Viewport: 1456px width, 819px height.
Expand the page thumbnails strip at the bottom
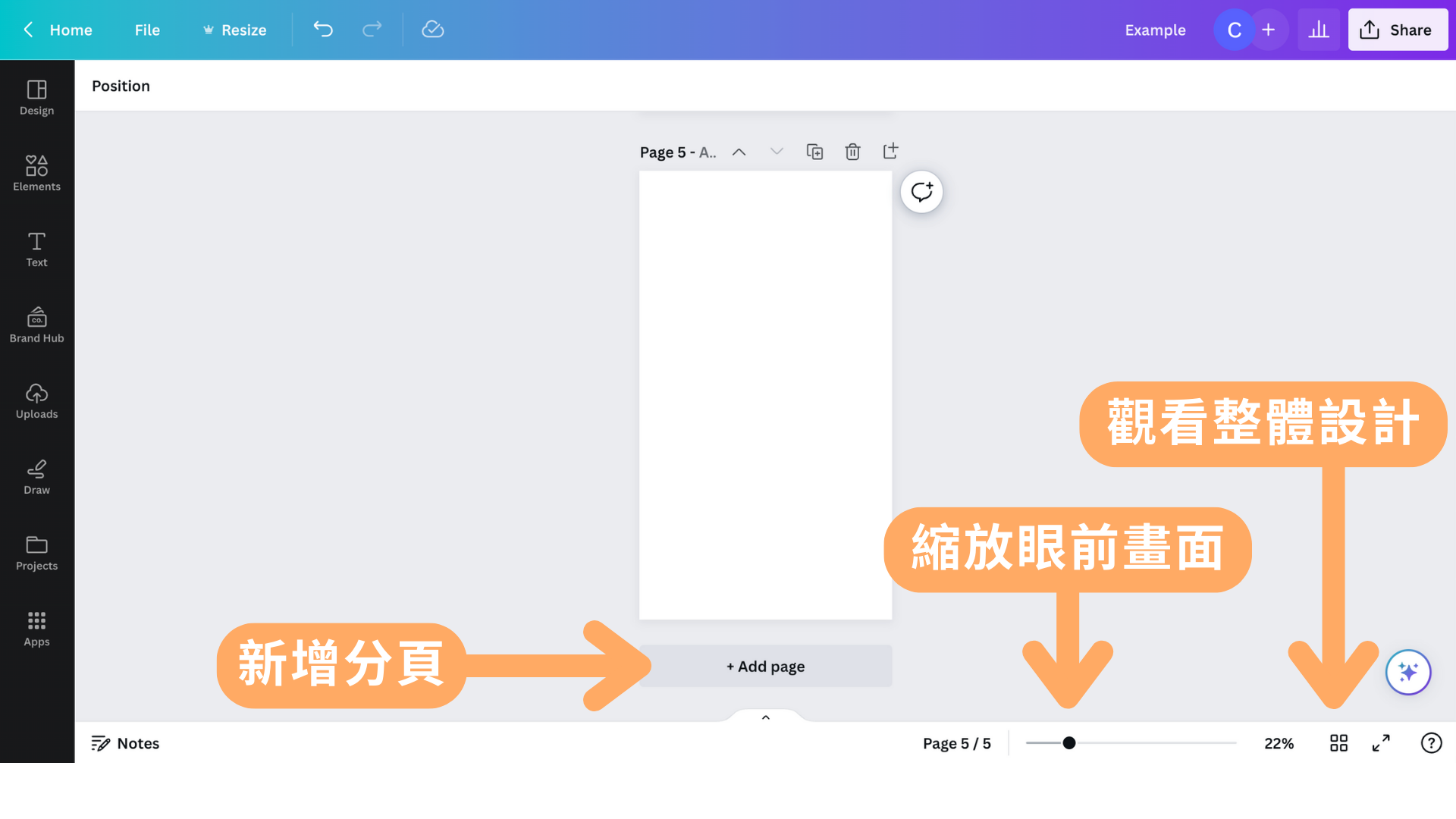(766, 717)
